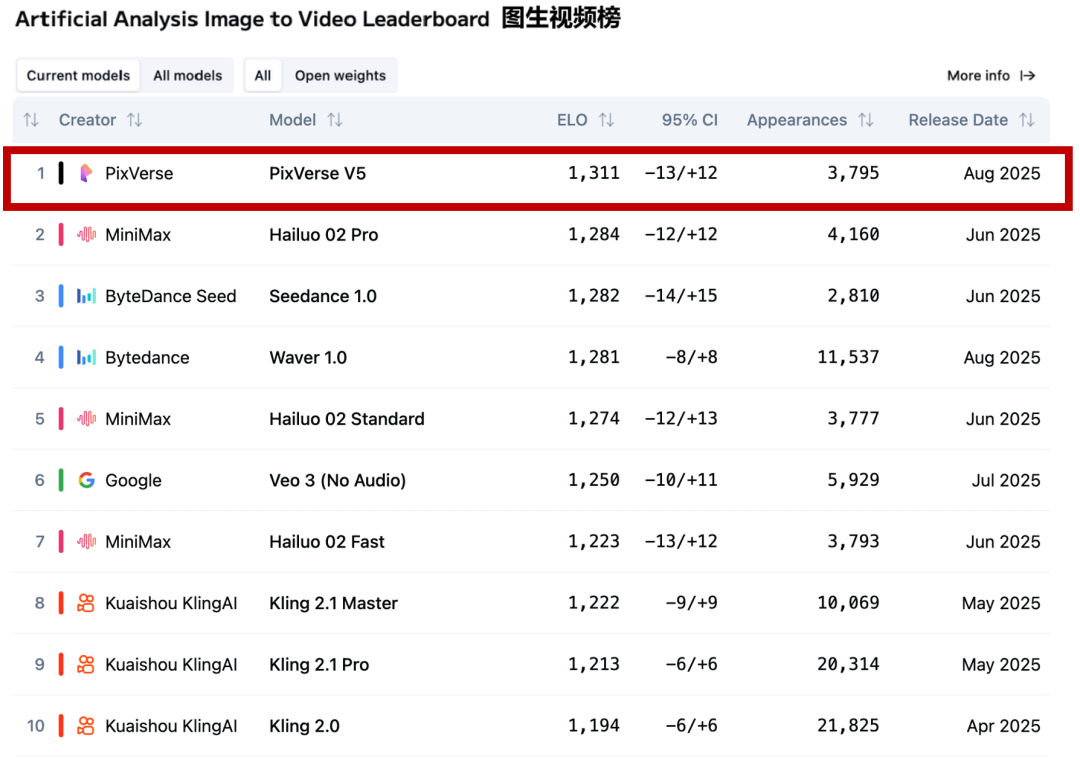Click the appearances count 20,314
The image size is (1080, 759).
click(848, 665)
